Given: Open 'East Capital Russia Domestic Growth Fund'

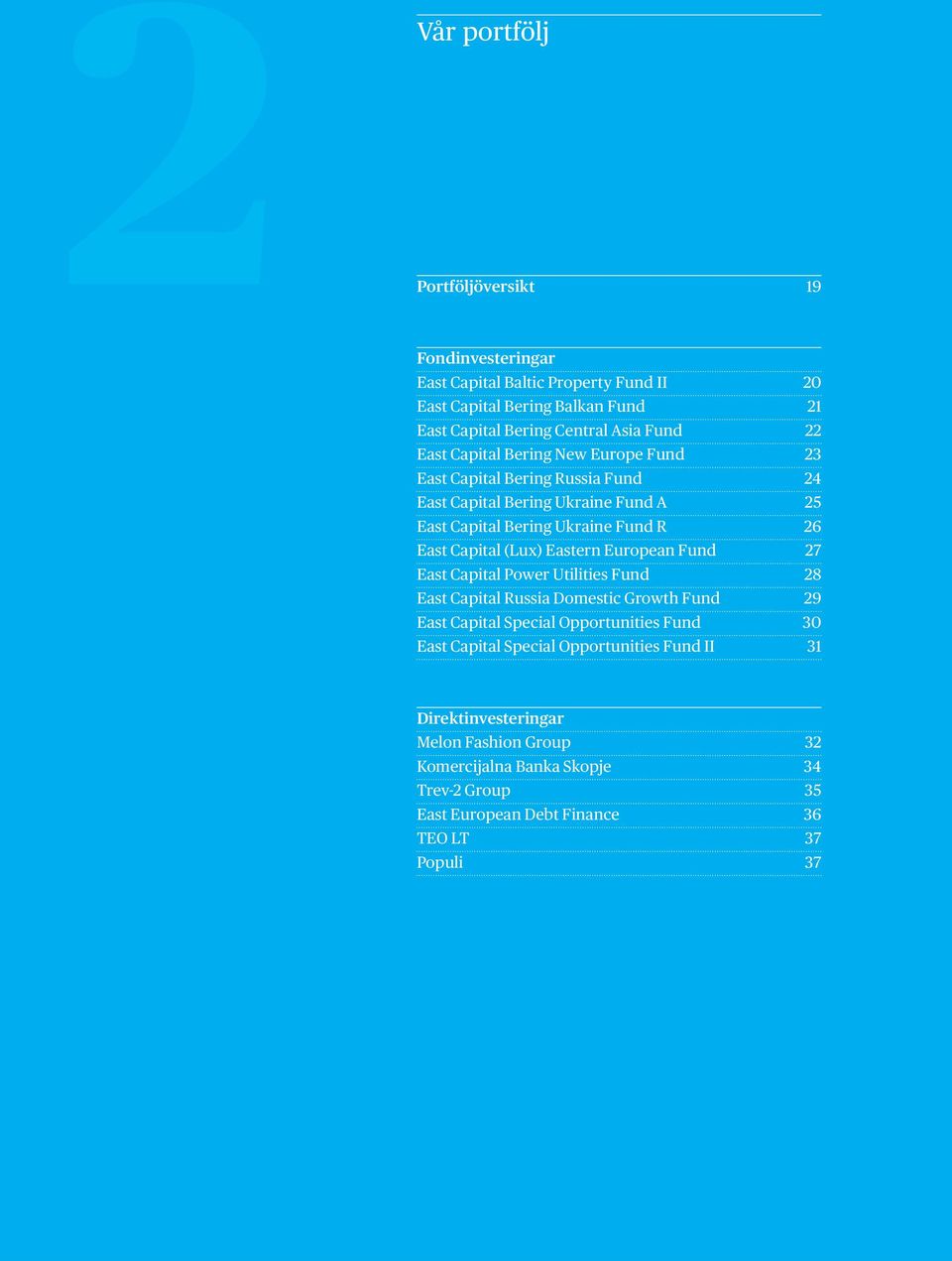Looking at the screenshot, I should pos(568,598).
